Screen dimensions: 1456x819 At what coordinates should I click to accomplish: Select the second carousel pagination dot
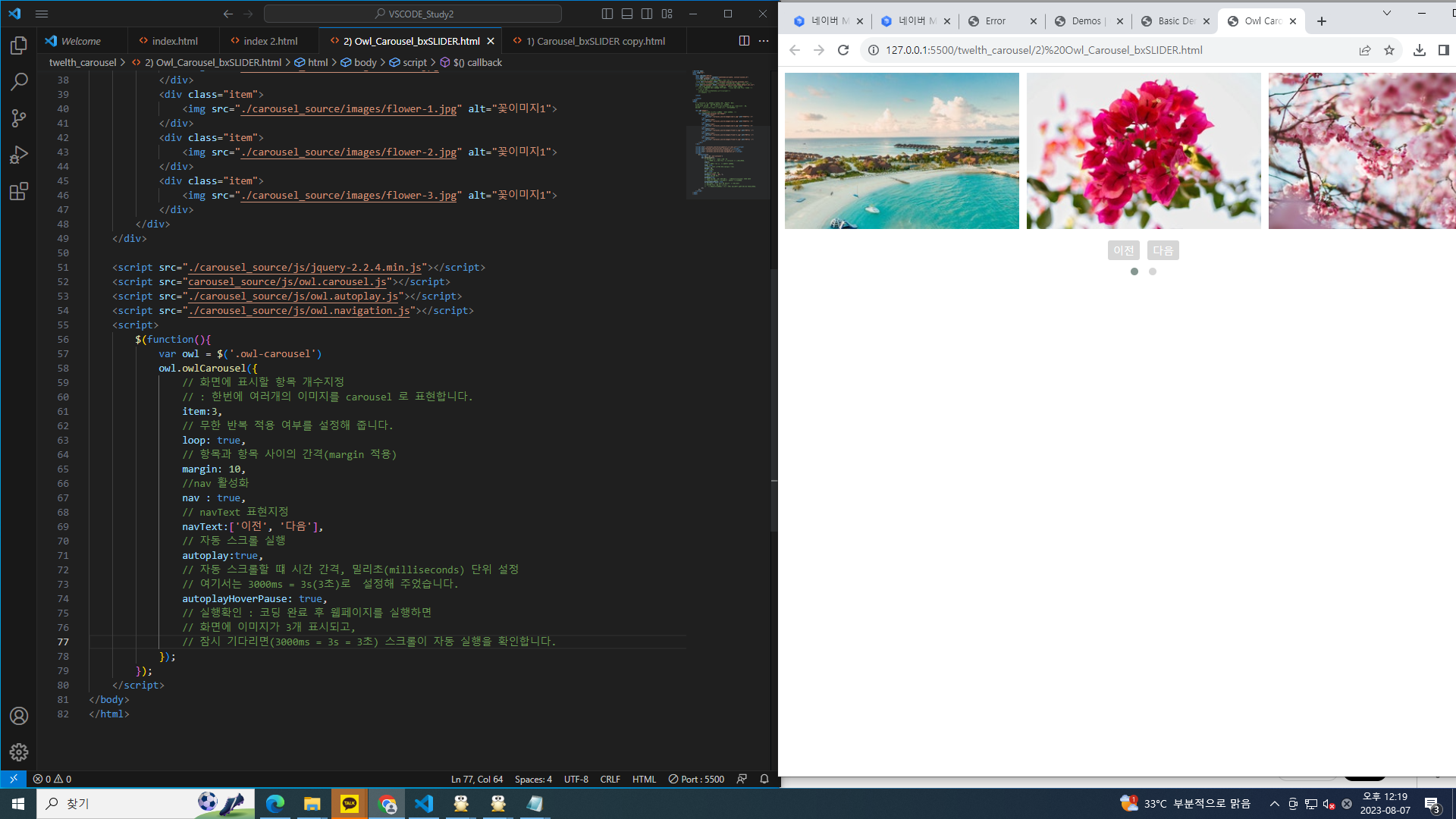point(1152,271)
